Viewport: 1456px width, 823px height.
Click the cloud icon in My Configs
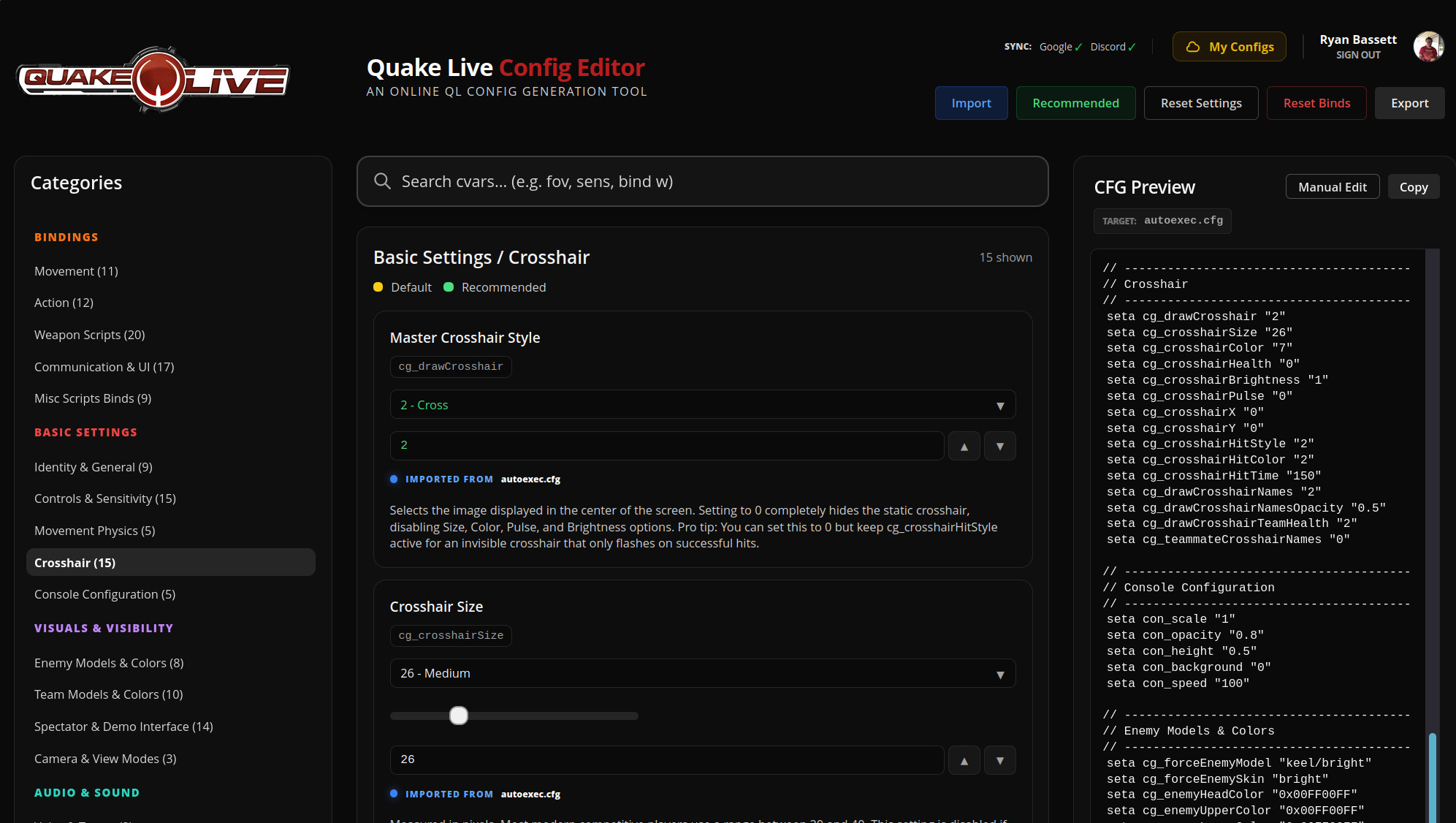1192,47
